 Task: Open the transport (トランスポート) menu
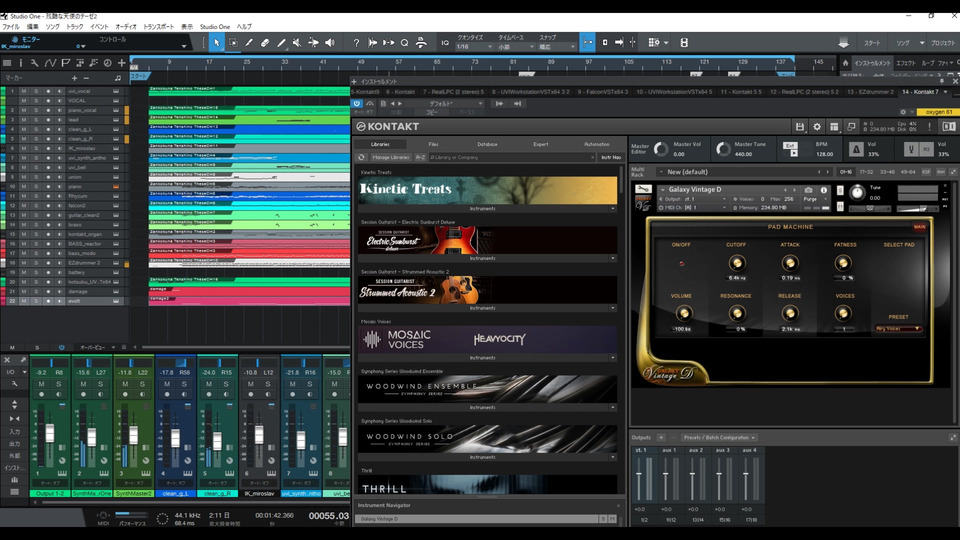point(159,27)
